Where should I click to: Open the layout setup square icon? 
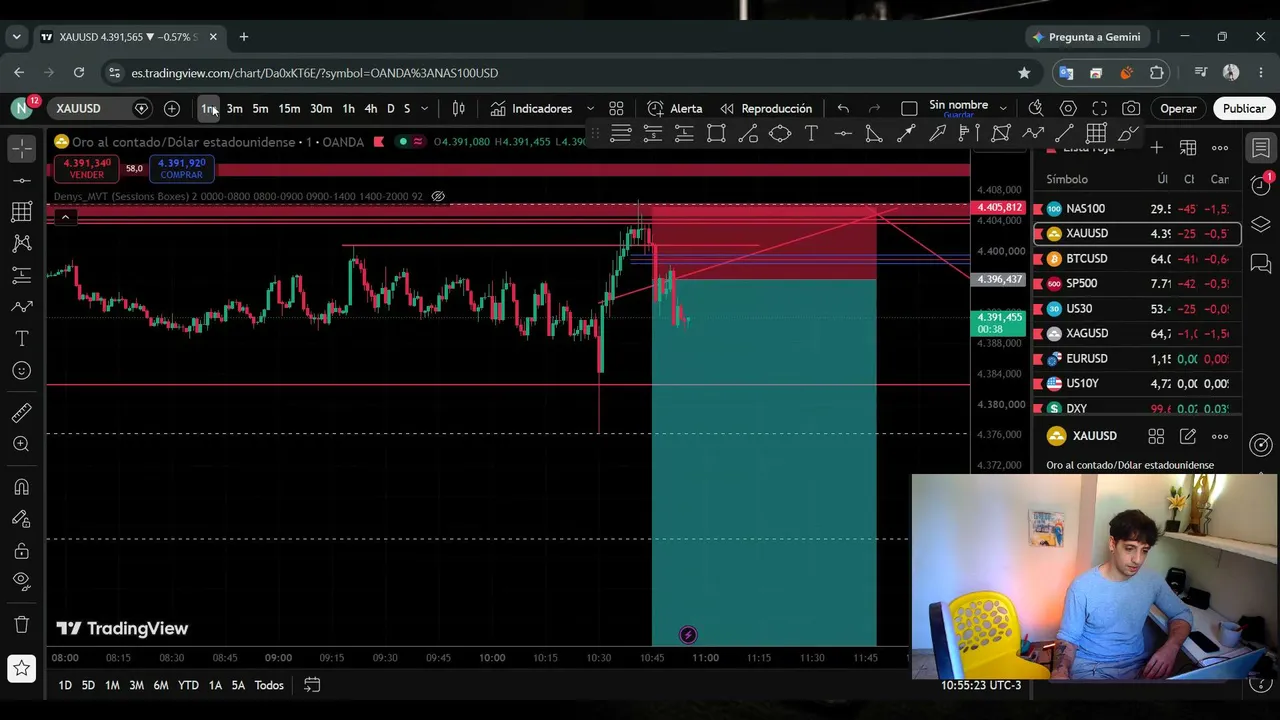909,108
